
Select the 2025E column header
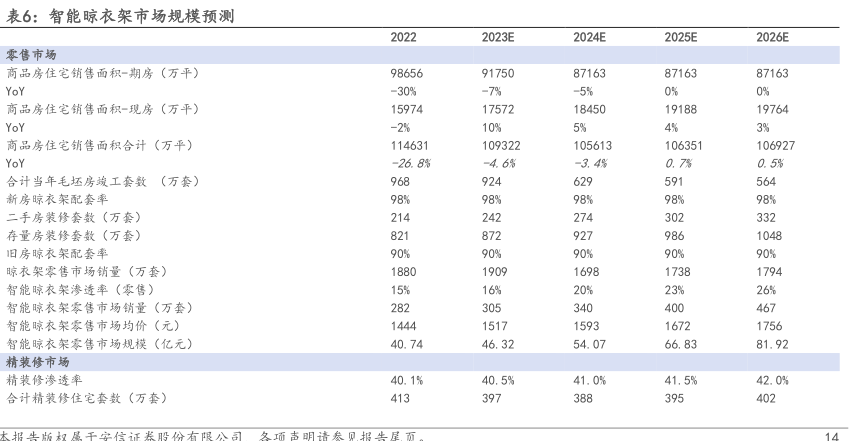click(x=681, y=38)
